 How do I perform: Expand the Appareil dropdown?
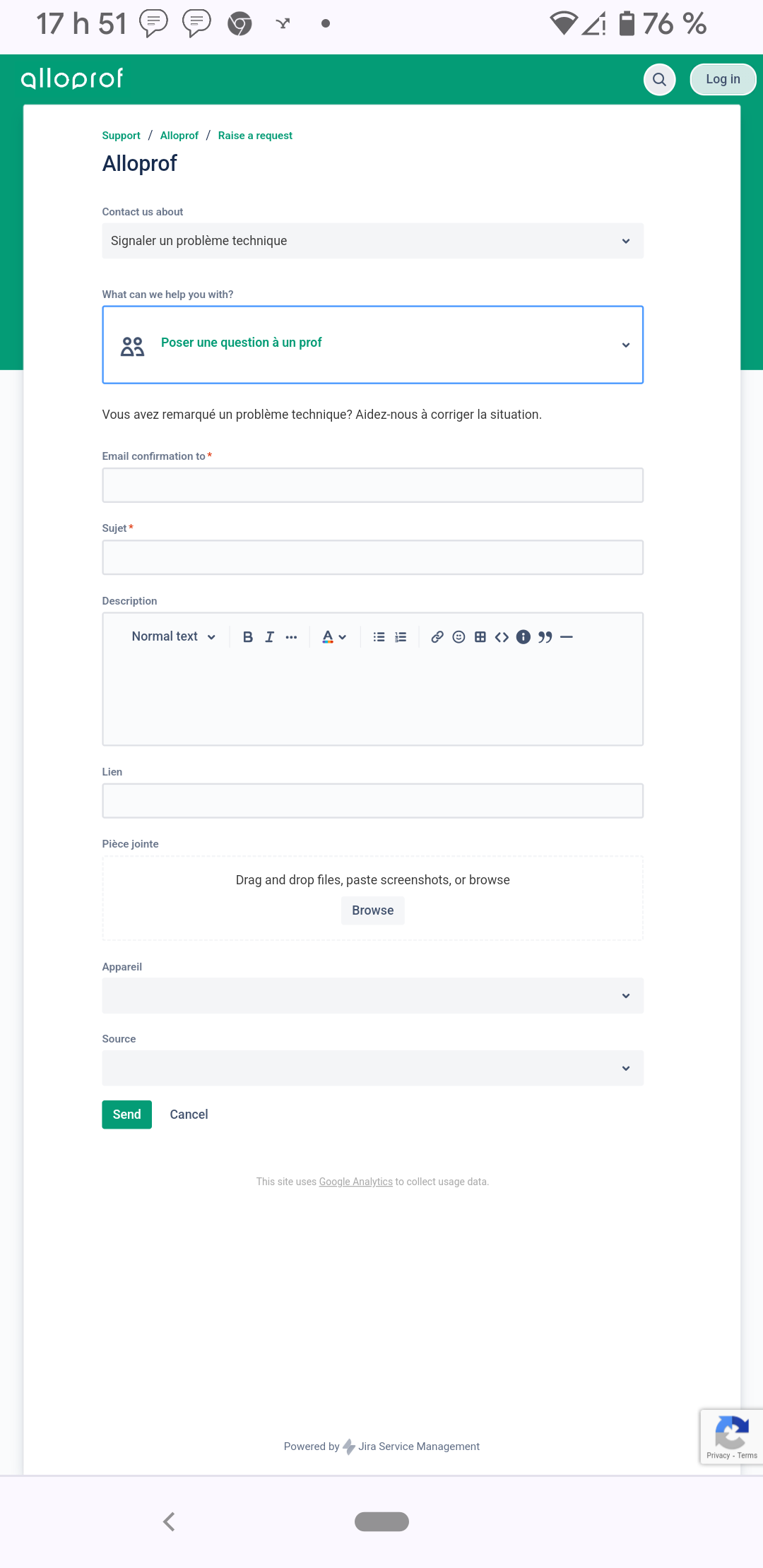[372, 996]
